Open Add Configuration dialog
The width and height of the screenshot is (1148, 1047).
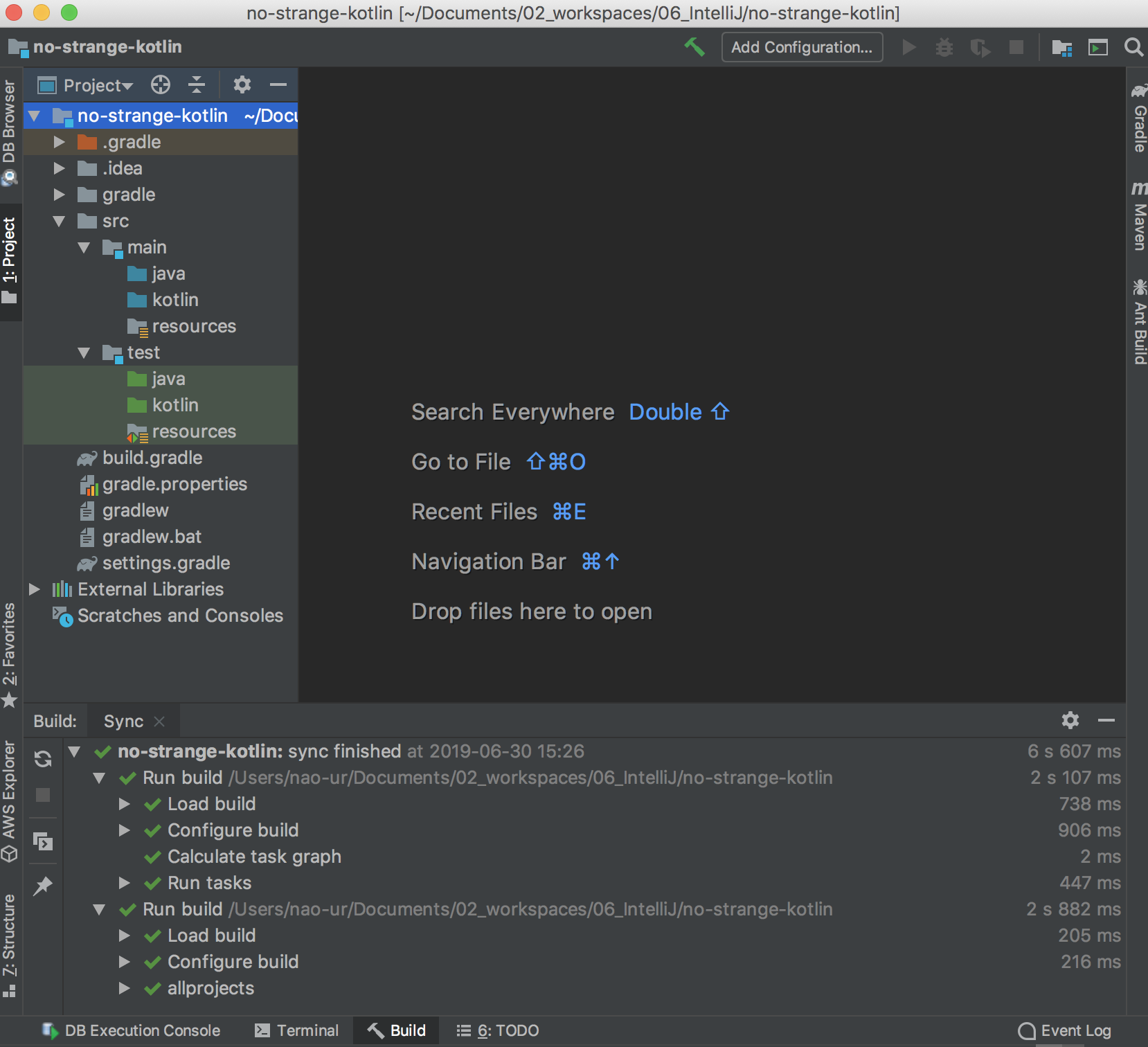point(802,47)
